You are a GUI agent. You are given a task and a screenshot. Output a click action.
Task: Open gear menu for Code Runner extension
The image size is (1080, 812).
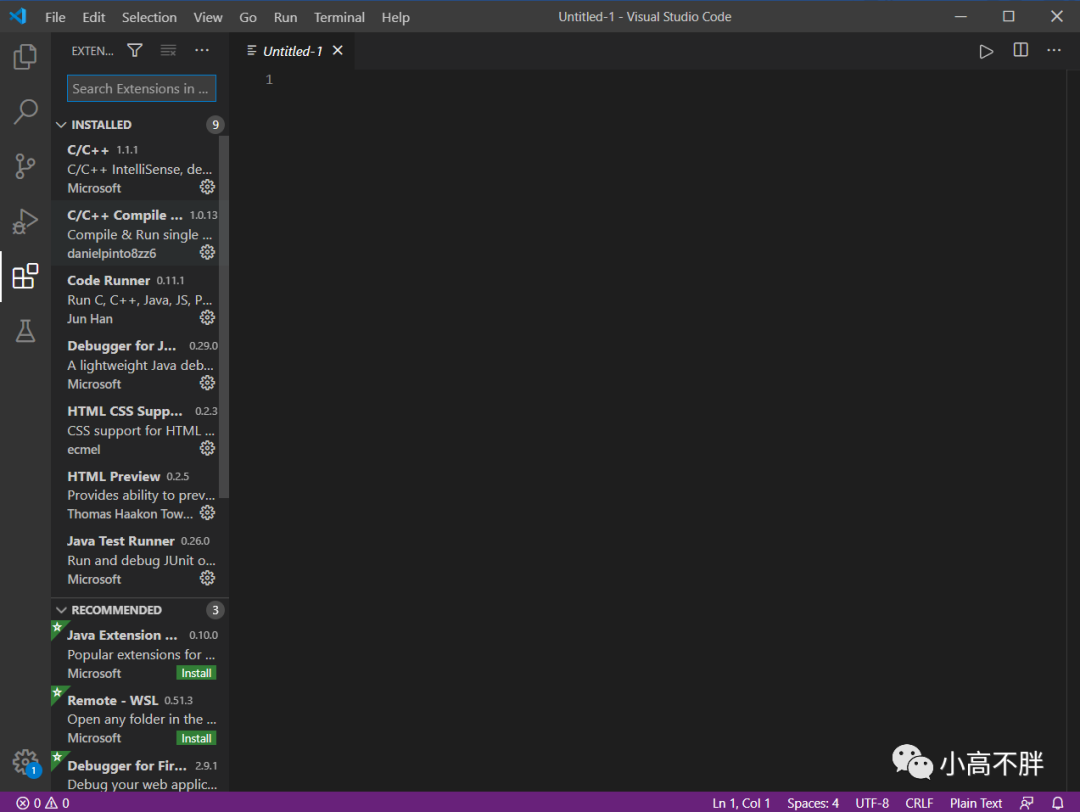[207, 317]
